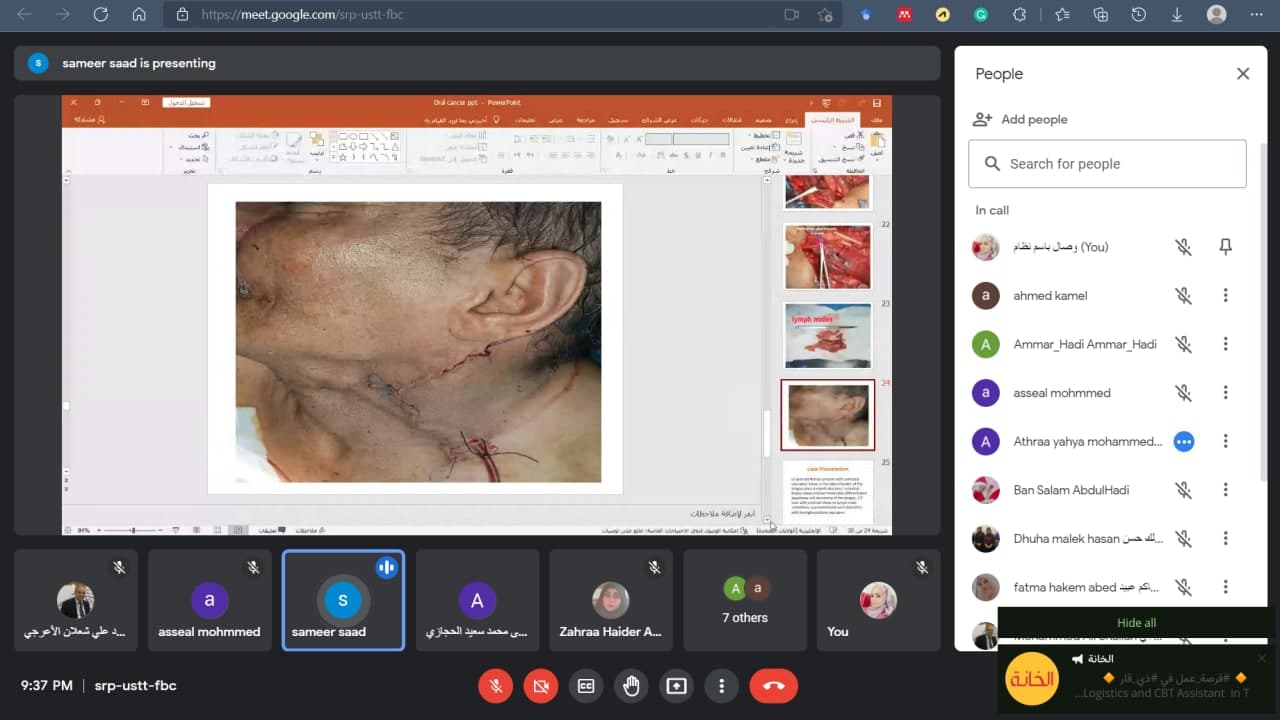The height and width of the screenshot is (720, 1280).
Task: Open the browser downloads dropdown
Action: (x=1177, y=15)
